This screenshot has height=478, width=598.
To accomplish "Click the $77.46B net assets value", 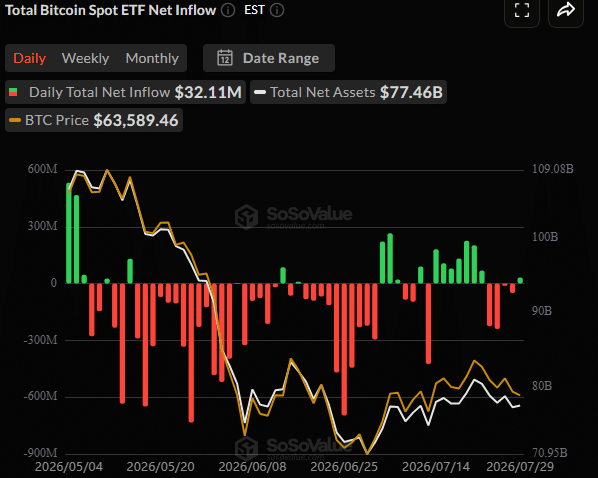I will click(x=411, y=92).
